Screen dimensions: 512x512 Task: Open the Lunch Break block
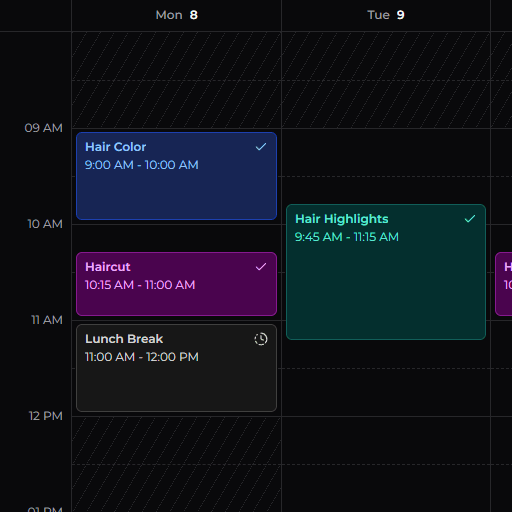176,368
